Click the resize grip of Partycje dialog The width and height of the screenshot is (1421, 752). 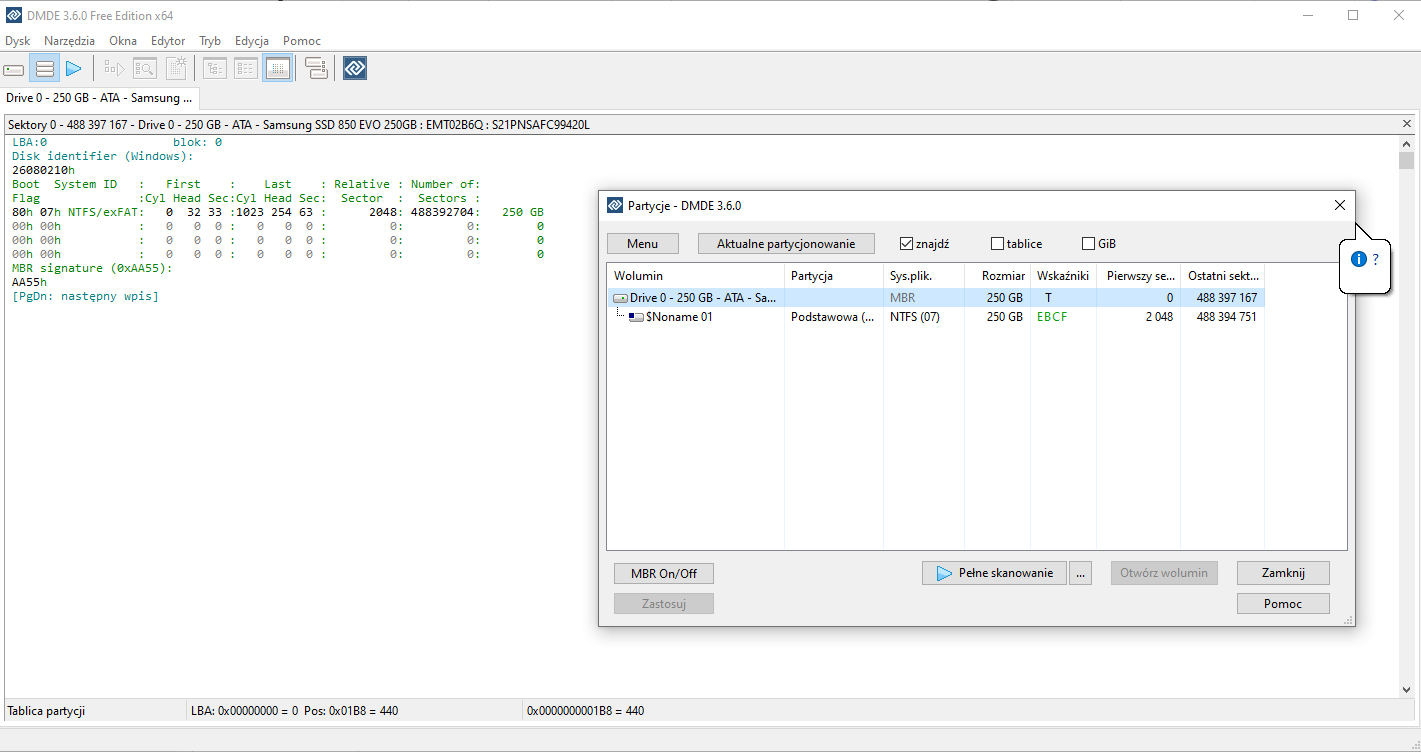pos(1349,620)
